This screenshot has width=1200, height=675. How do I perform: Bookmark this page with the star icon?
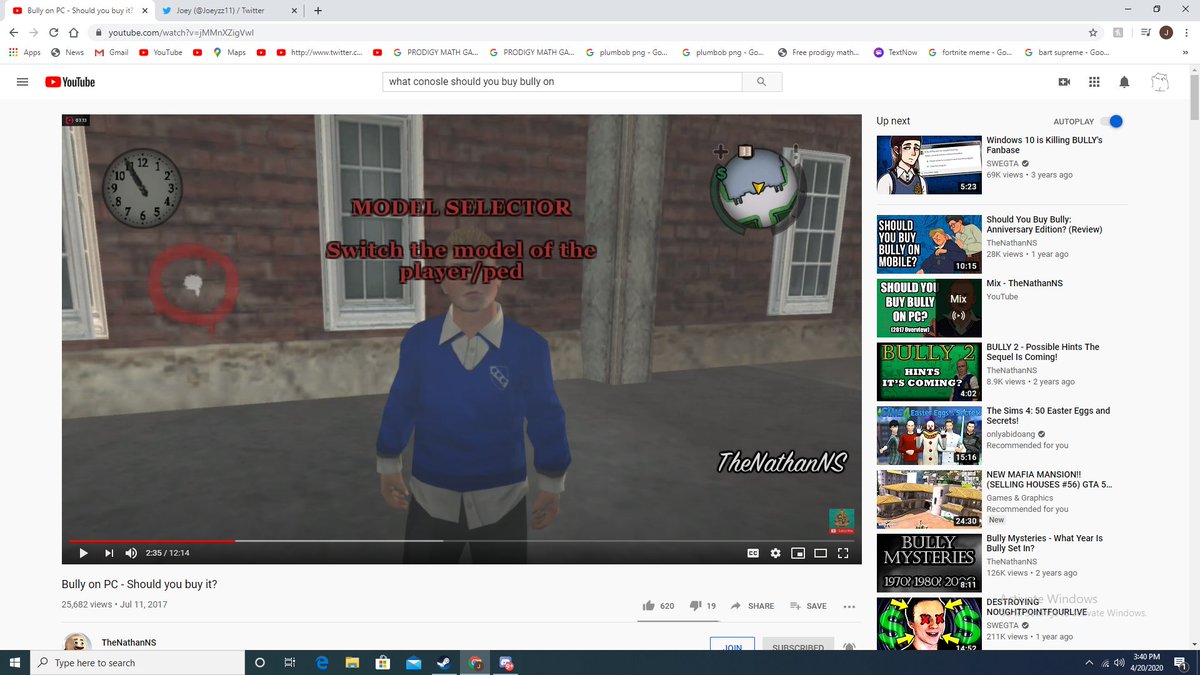(x=1094, y=32)
